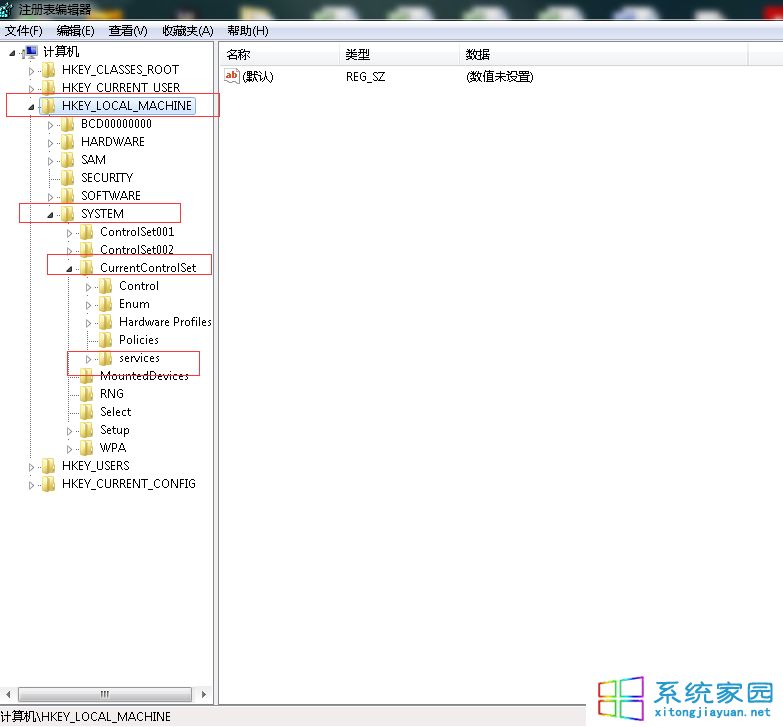Expand the services key

(x=88, y=358)
